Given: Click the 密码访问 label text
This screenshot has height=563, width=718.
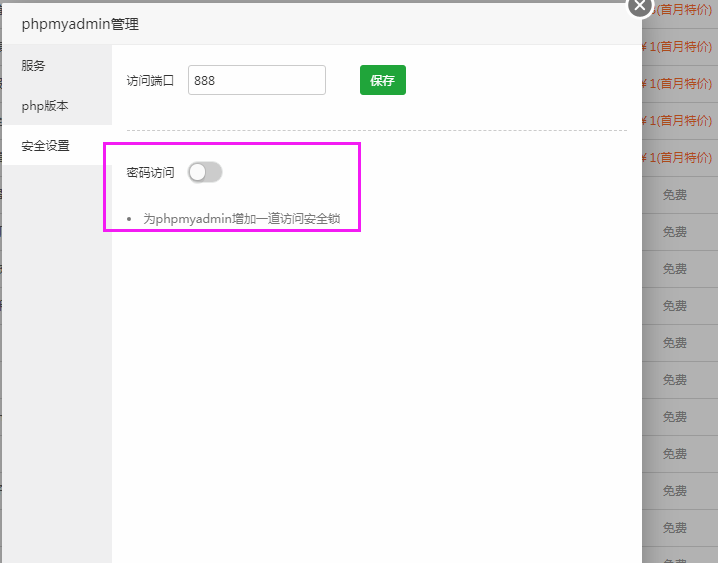Looking at the screenshot, I should (x=150, y=173).
